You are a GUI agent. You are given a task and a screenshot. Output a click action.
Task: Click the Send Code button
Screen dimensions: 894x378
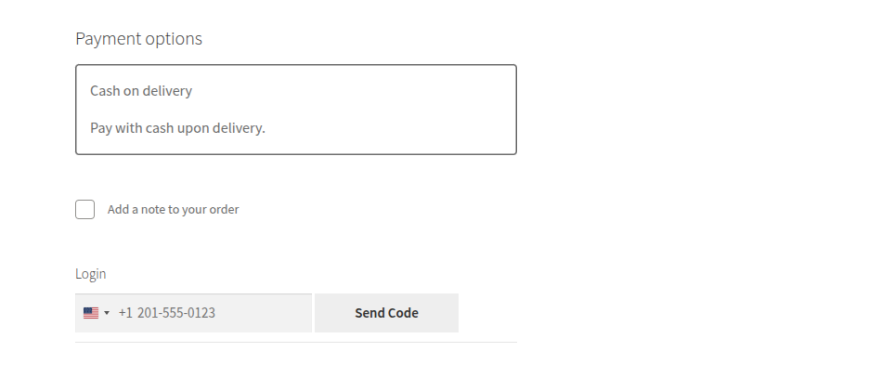(x=387, y=313)
